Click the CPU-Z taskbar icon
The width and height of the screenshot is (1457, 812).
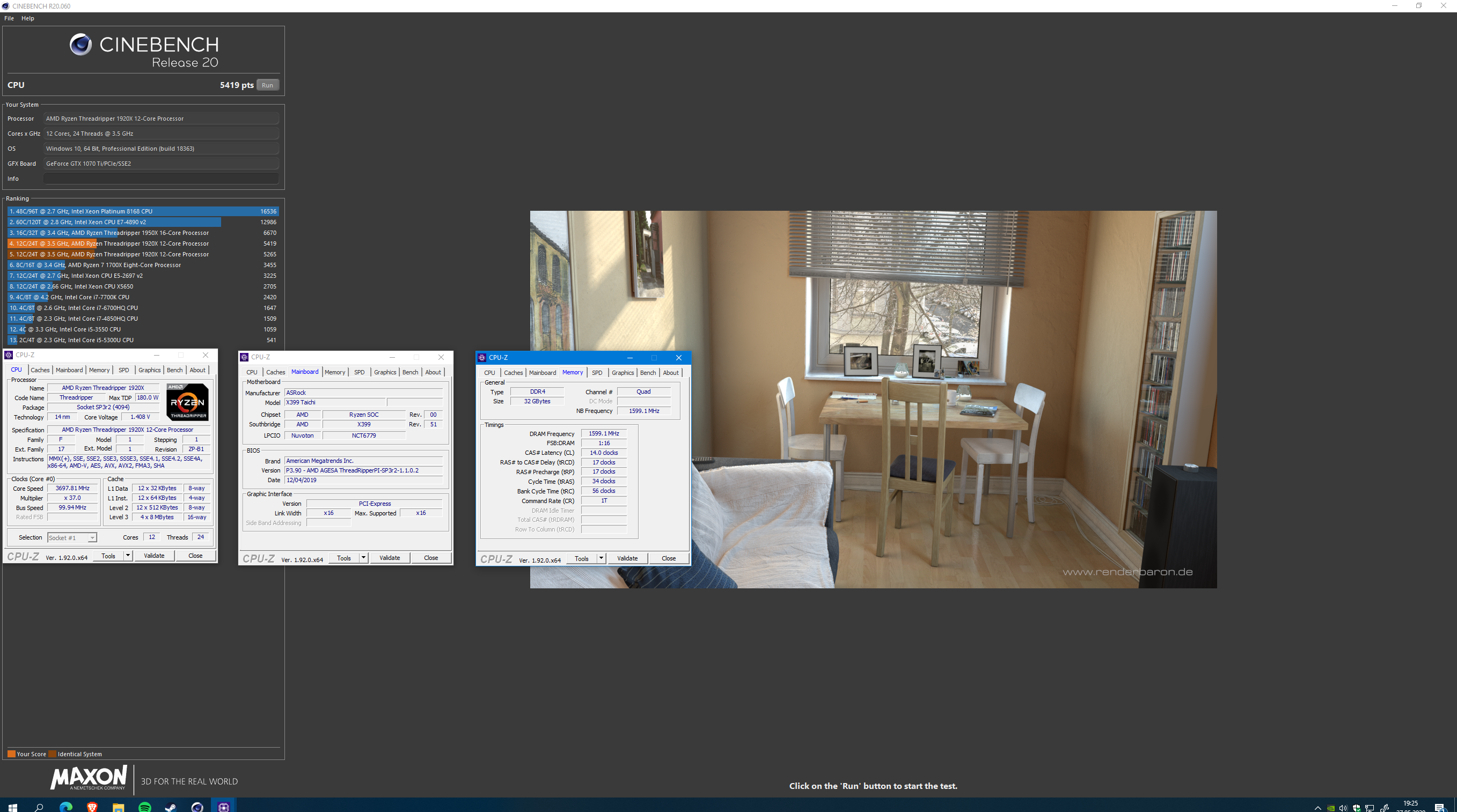(224, 807)
